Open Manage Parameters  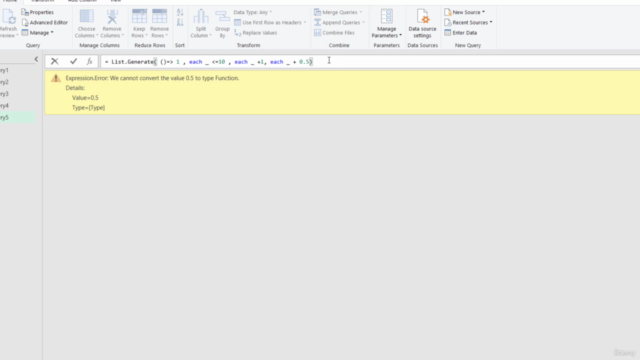point(387,24)
